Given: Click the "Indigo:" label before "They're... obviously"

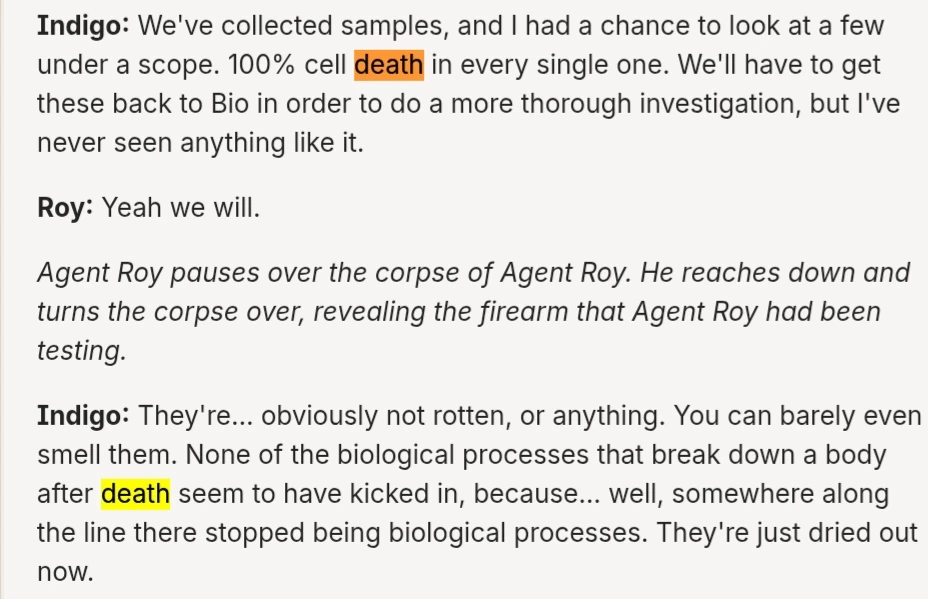Looking at the screenshot, I should pos(83,416).
